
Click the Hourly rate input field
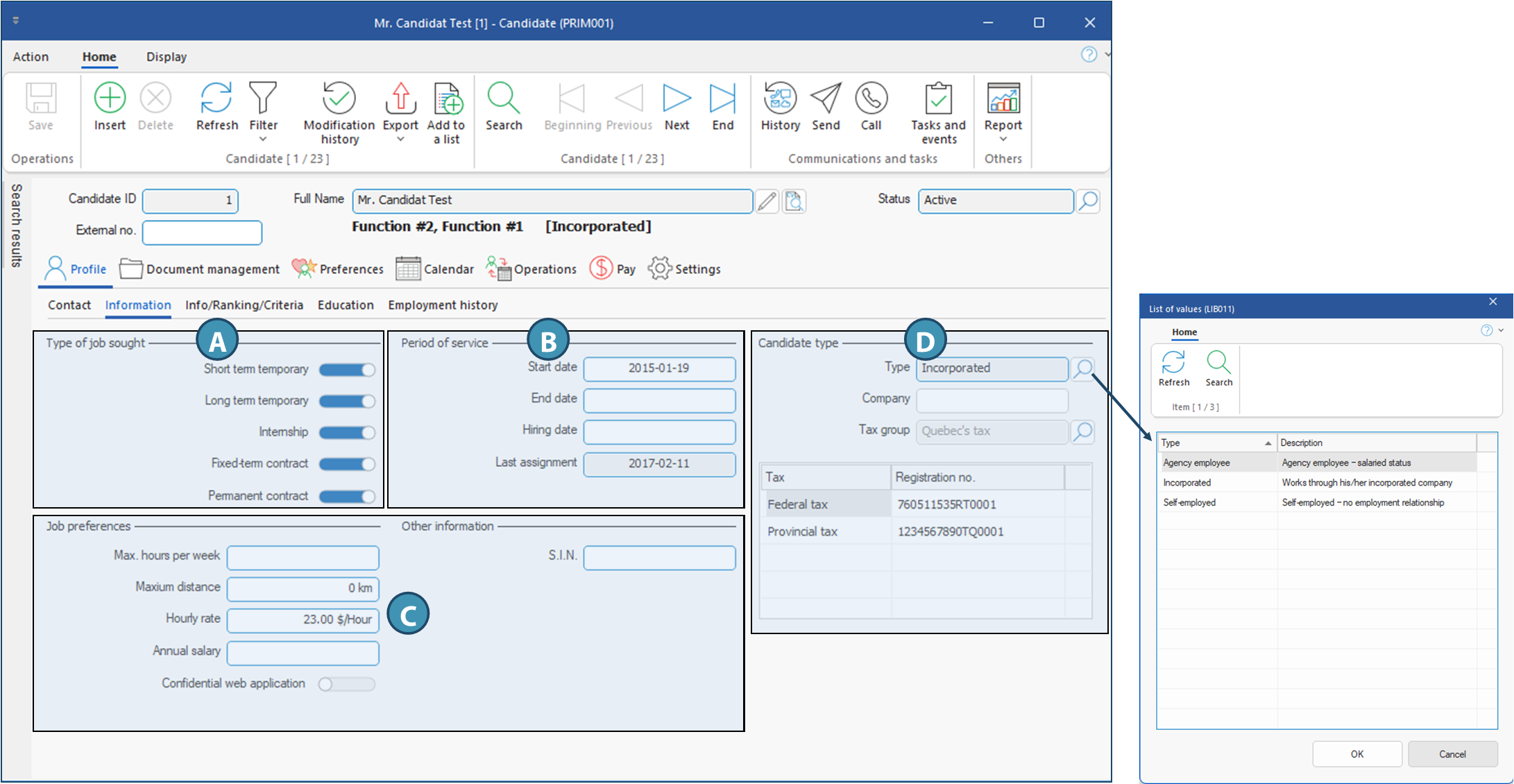pyautogui.click(x=303, y=620)
